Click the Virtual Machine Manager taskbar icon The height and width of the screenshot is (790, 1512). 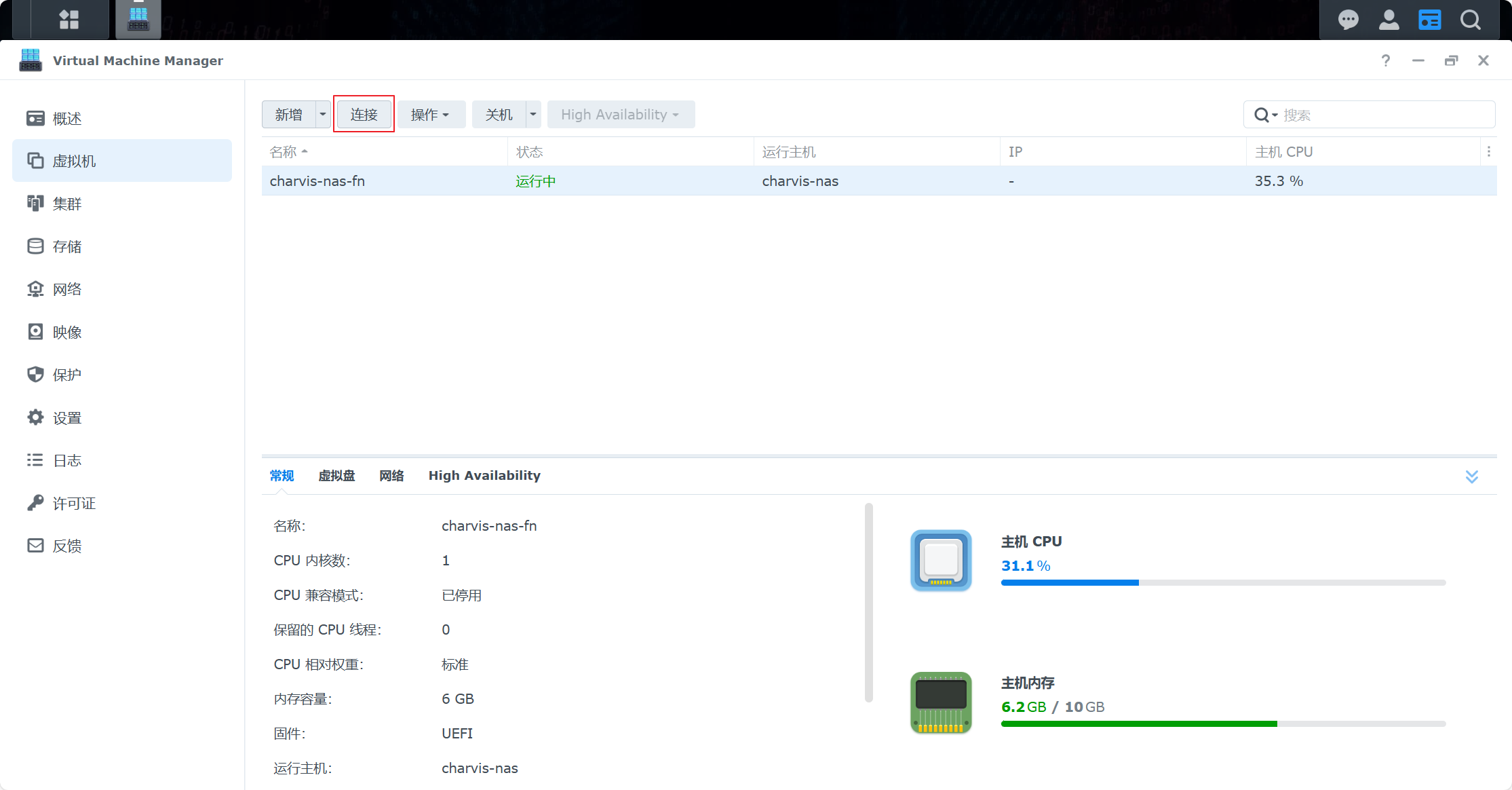(138, 20)
